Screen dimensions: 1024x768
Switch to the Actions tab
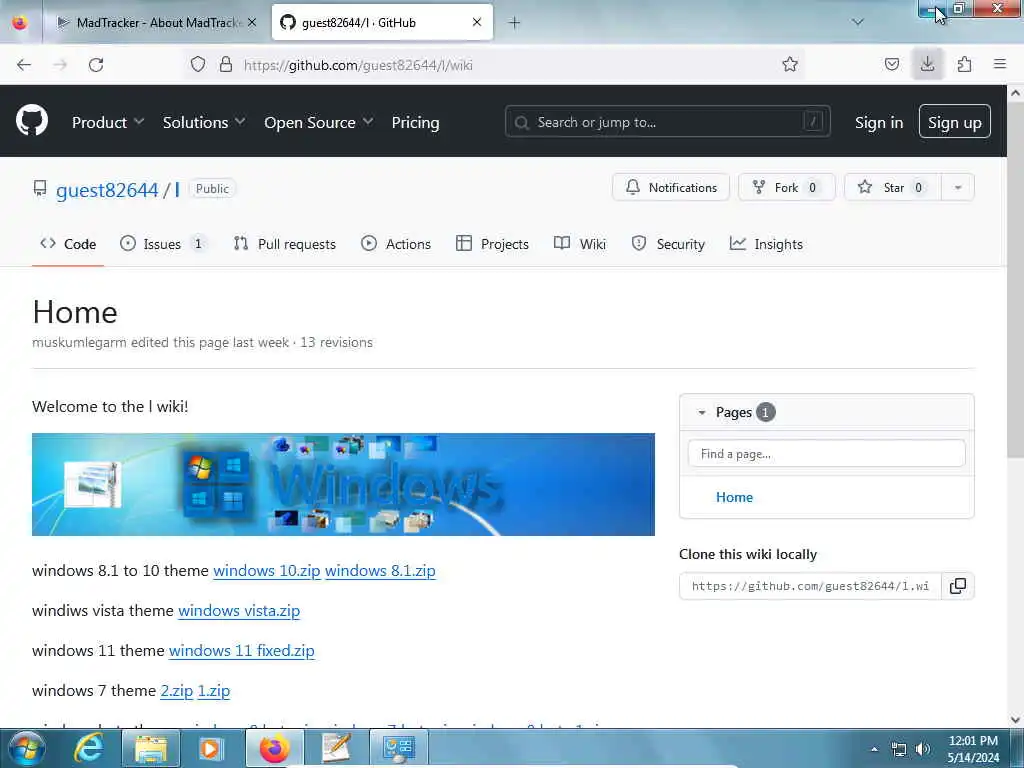(x=396, y=244)
